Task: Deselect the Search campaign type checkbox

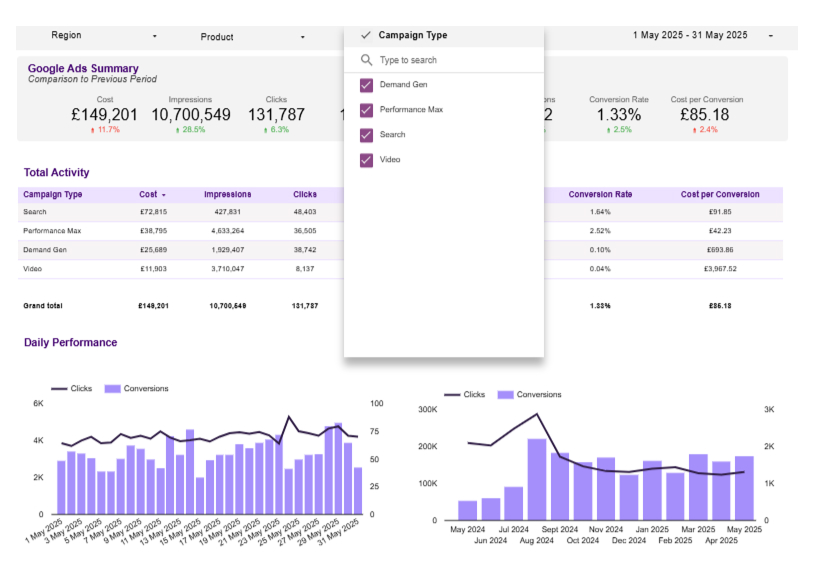Action: (x=364, y=134)
